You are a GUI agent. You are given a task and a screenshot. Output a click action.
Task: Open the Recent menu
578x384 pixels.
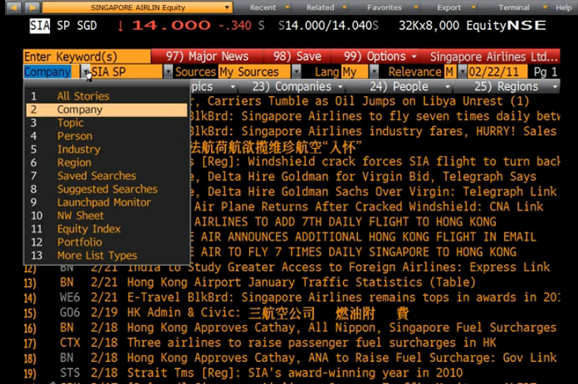click(x=269, y=7)
